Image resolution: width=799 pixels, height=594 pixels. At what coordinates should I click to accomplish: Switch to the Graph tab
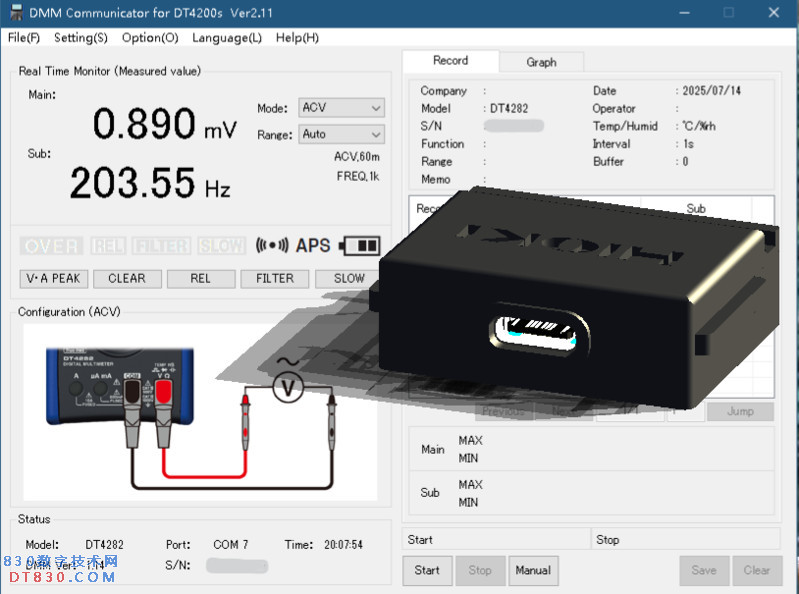[541, 62]
